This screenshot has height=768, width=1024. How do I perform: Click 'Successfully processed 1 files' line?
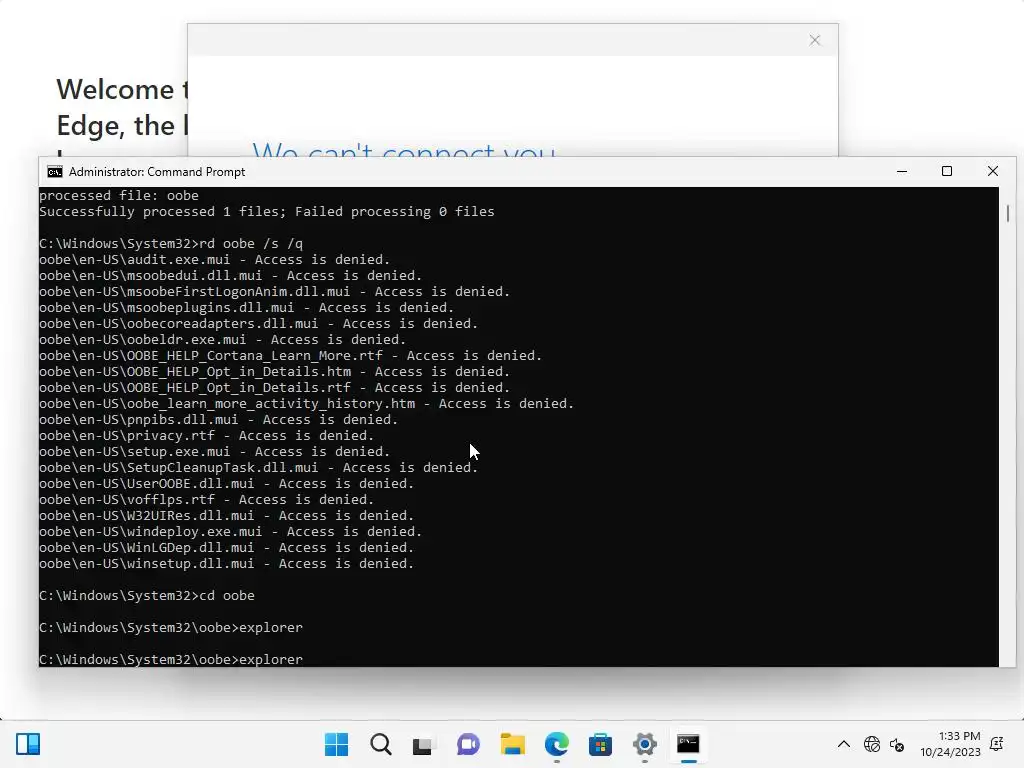pos(266,212)
